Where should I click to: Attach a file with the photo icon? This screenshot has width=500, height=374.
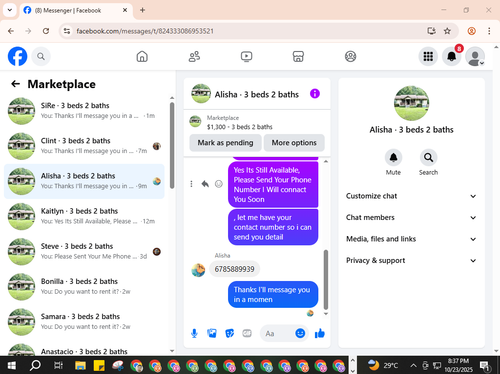pyautogui.click(x=212, y=333)
